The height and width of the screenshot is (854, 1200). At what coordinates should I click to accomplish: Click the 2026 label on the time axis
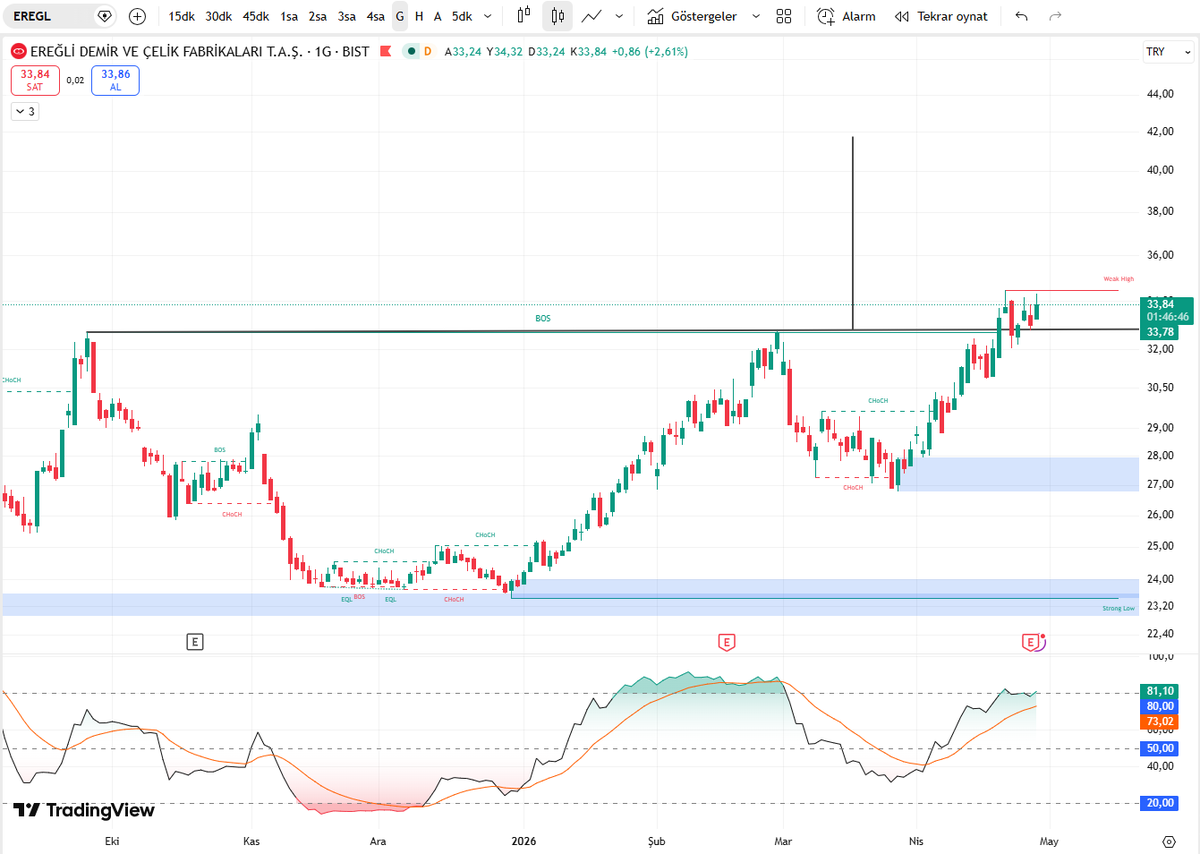[x=524, y=842]
